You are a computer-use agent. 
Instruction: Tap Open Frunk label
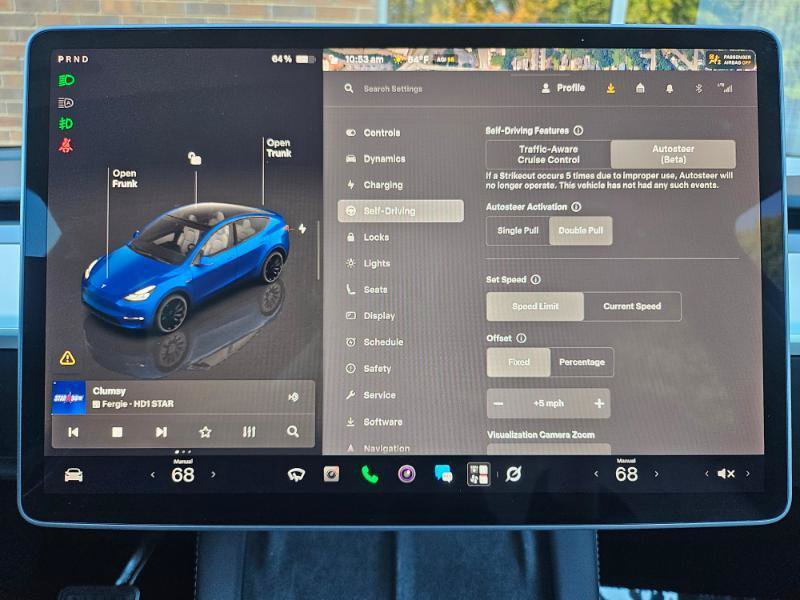[124, 179]
